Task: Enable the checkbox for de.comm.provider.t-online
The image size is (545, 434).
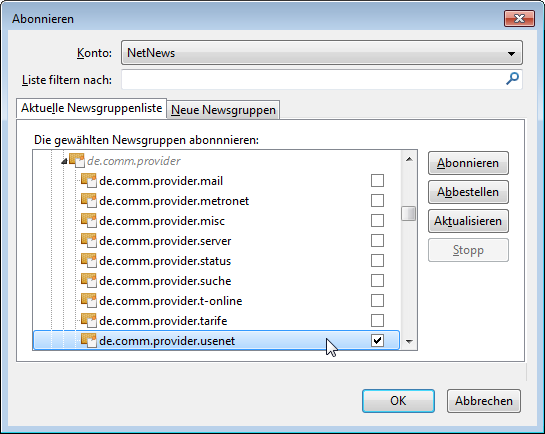Action: click(377, 301)
